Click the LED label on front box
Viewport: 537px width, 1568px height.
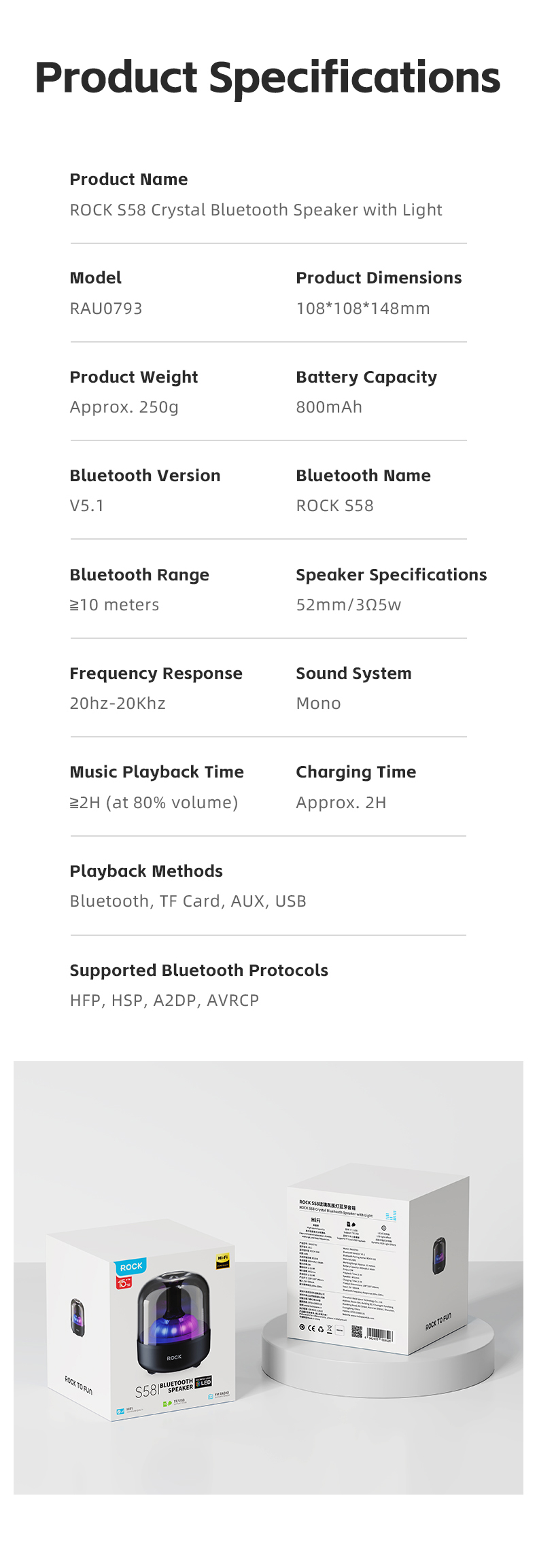click(203, 1382)
